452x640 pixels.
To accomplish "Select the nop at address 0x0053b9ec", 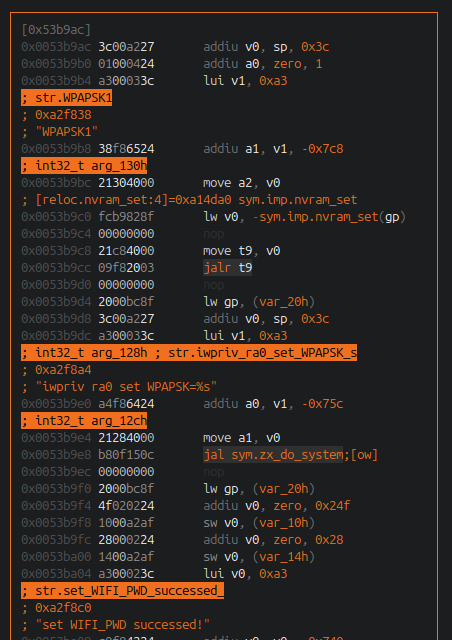I will pyautogui.click(x=214, y=472).
